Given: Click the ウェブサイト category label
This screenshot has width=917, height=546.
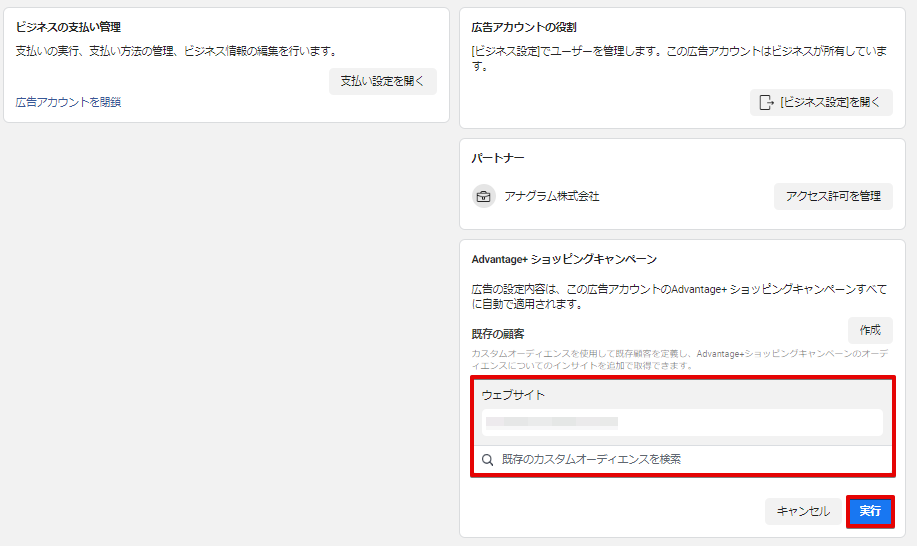Looking at the screenshot, I should [513, 395].
